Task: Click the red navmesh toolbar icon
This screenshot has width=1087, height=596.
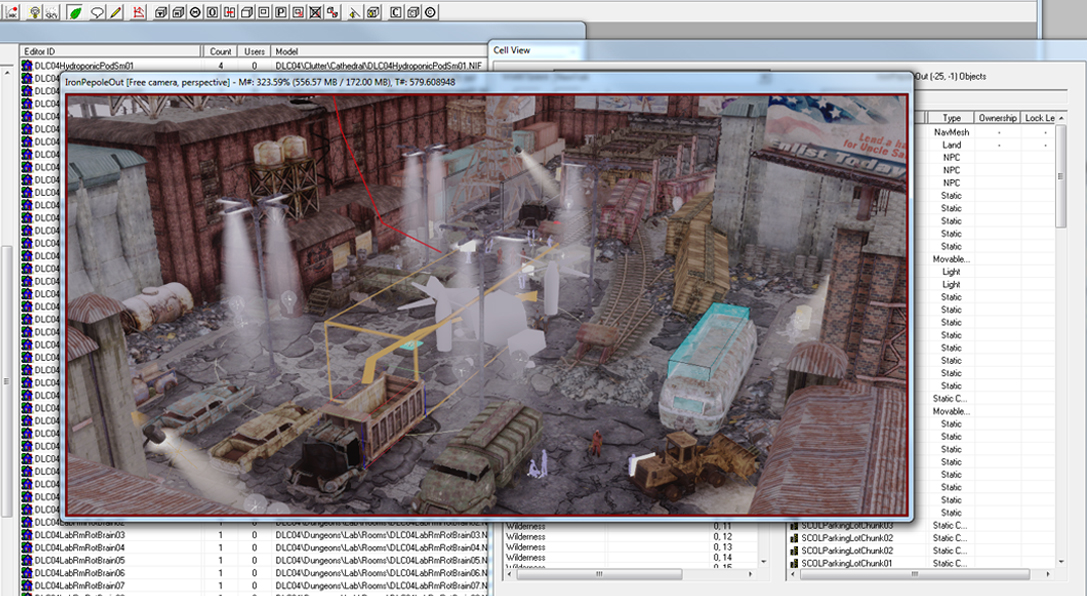Action: (138, 12)
